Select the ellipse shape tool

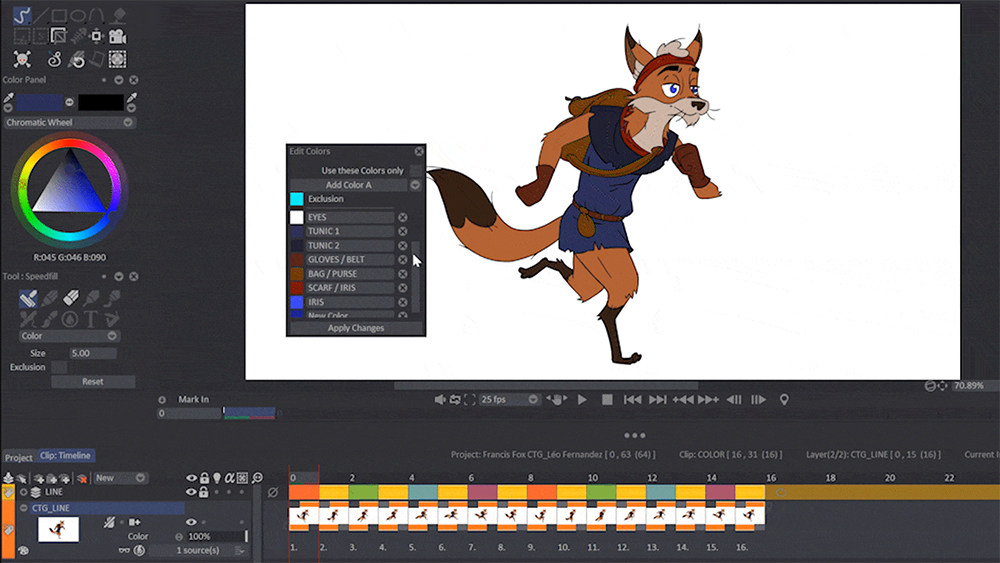coord(78,15)
